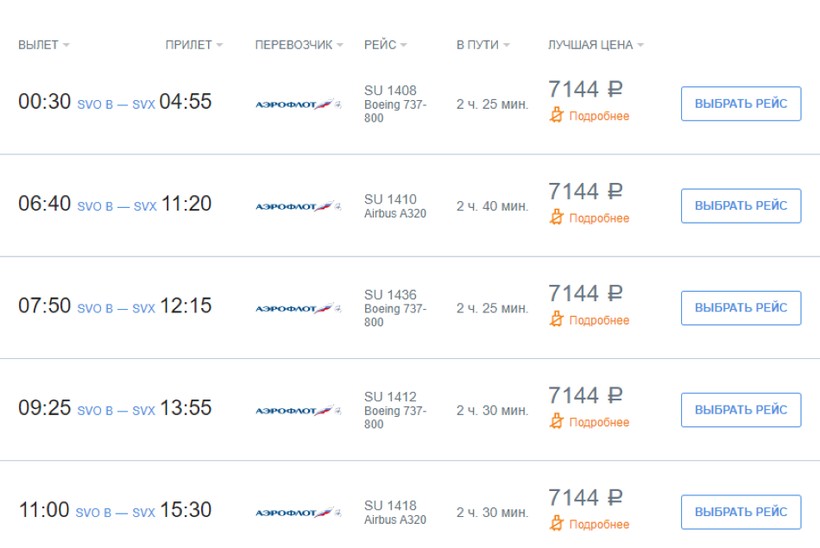Click baggage icon for the 00:30 flight
820x548 pixels.
click(x=557, y=116)
